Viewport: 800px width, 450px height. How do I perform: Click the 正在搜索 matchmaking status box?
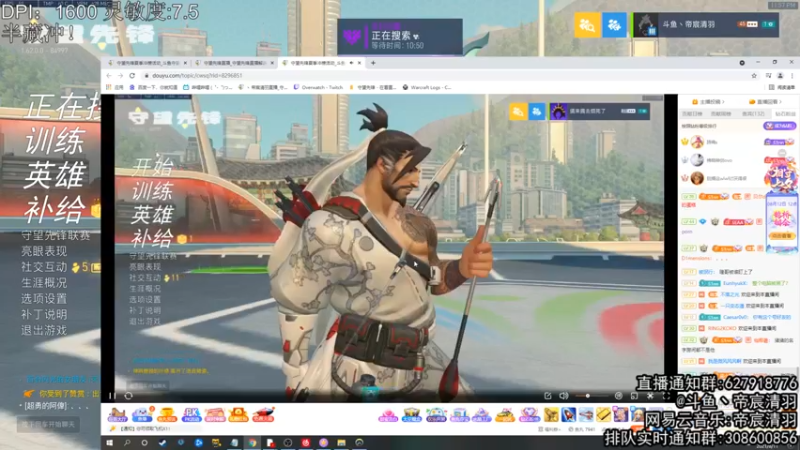pos(400,37)
